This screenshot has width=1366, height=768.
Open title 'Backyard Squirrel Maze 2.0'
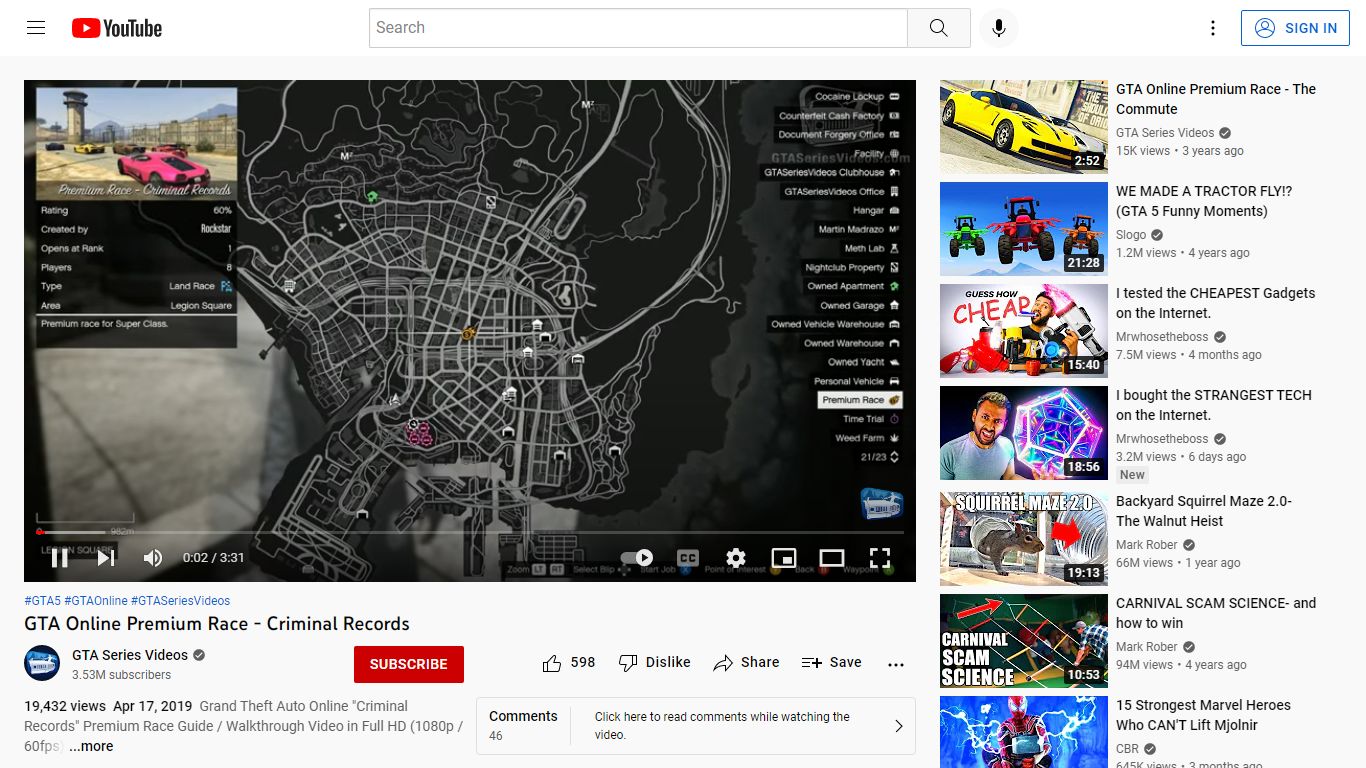[x=1204, y=511]
